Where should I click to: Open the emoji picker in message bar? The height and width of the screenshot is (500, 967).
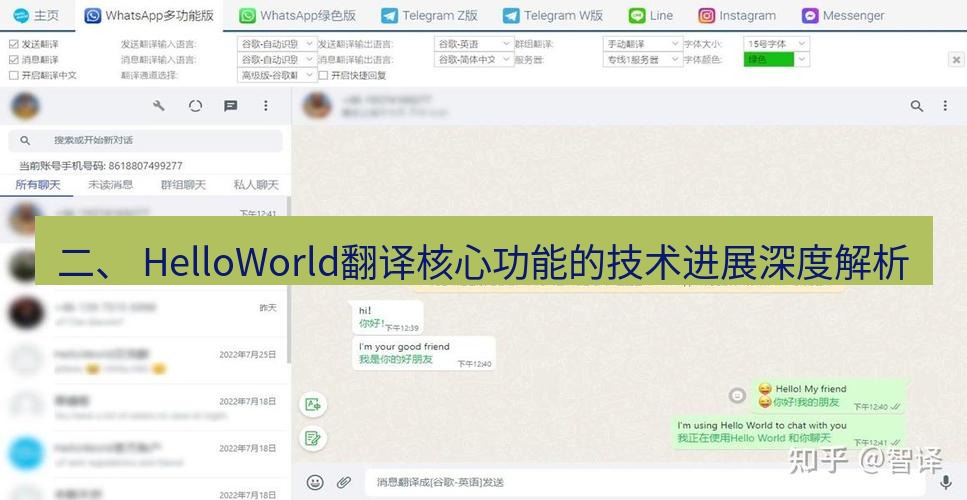point(315,482)
